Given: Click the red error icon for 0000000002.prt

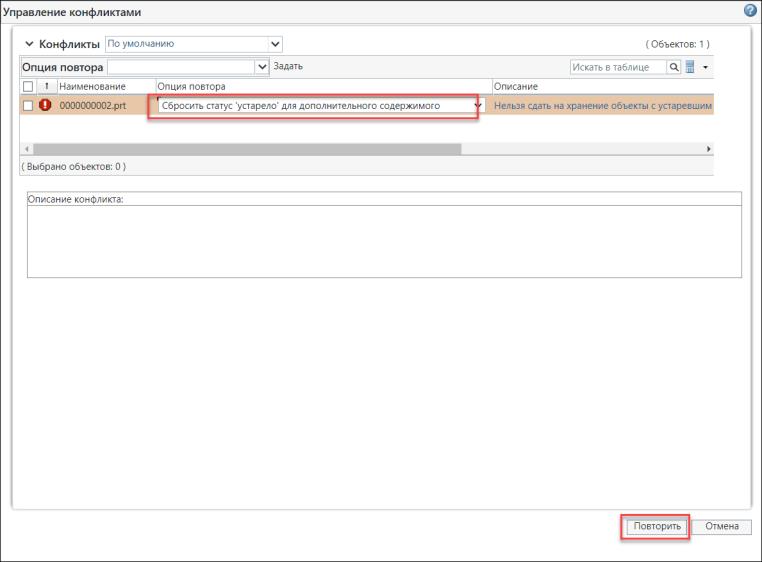Looking at the screenshot, I should pyautogui.click(x=45, y=105).
